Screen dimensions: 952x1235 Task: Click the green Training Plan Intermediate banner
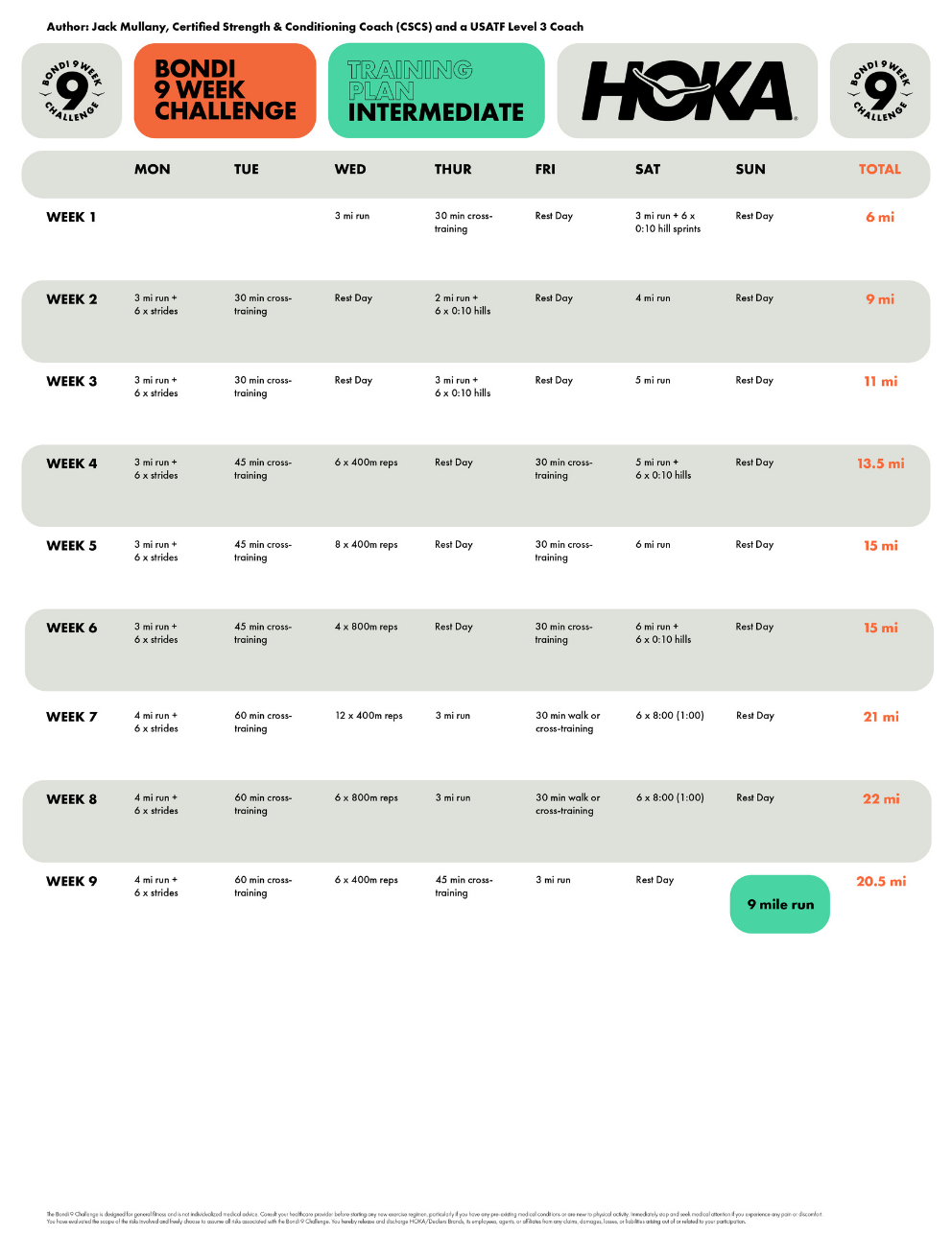436,91
